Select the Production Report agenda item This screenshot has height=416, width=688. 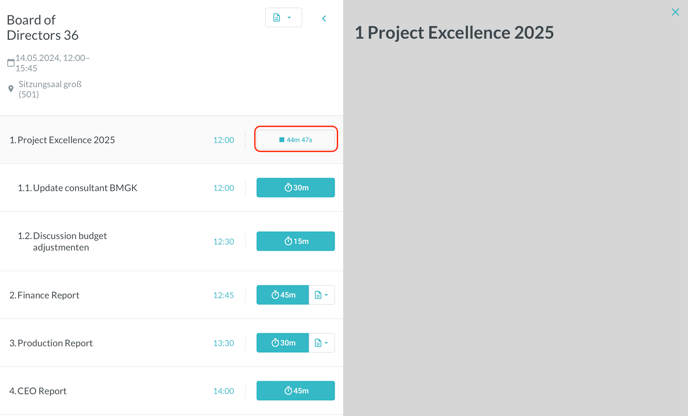pyautogui.click(x=54, y=343)
